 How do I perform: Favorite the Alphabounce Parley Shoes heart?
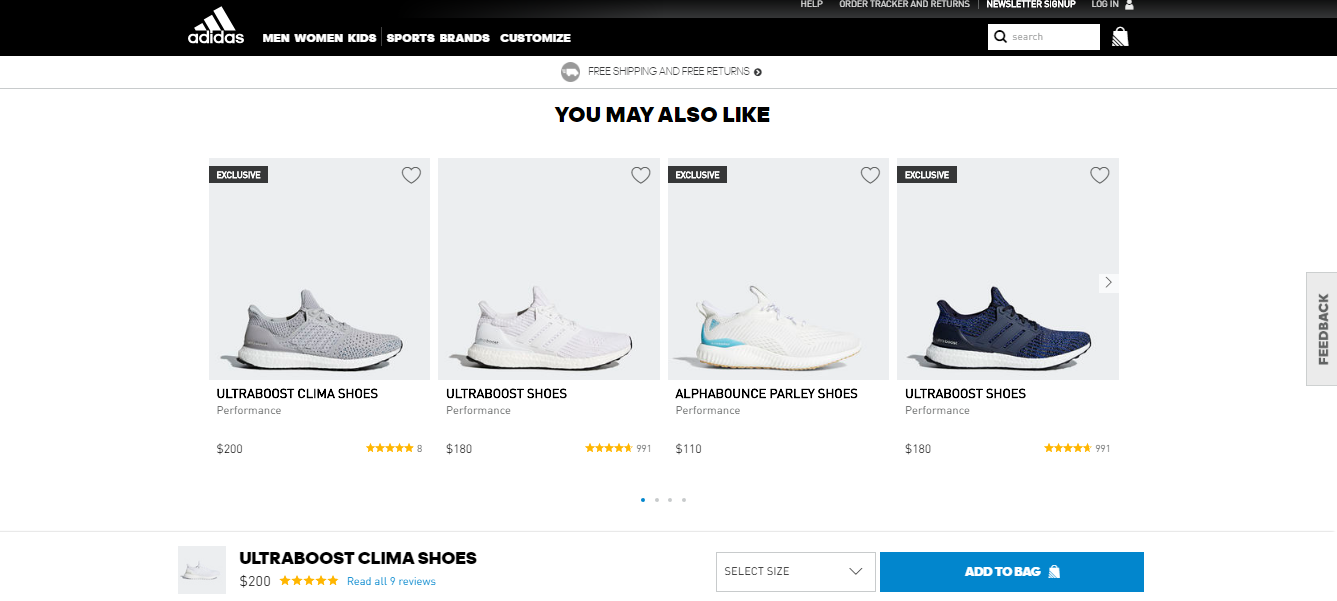[870, 175]
